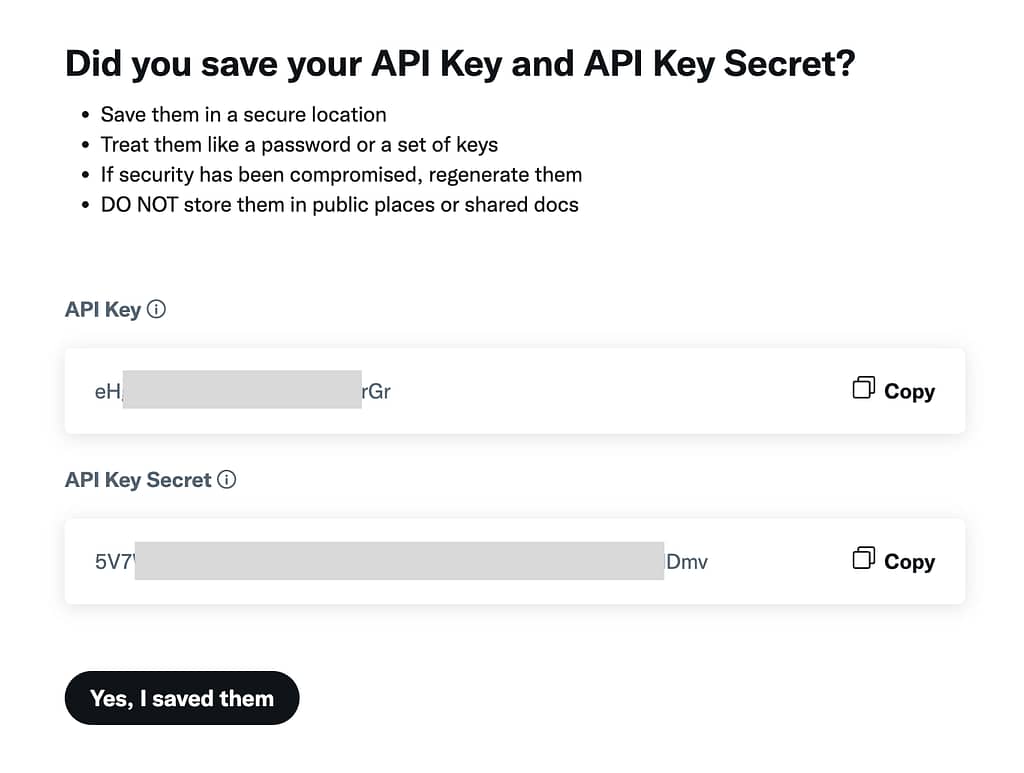Viewport: 1024px width, 773px height.
Task: Click the API Key field label
Action: pos(103,309)
